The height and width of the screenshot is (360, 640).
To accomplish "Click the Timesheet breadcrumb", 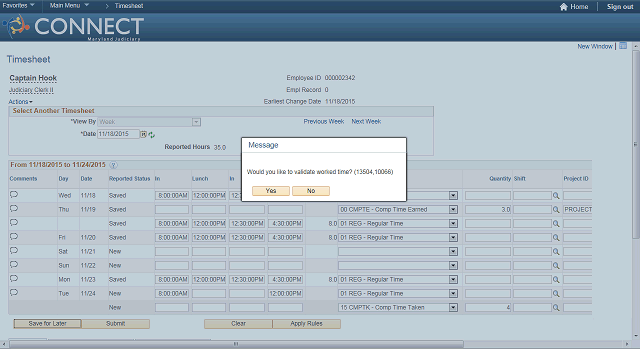I will (x=129, y=6).
